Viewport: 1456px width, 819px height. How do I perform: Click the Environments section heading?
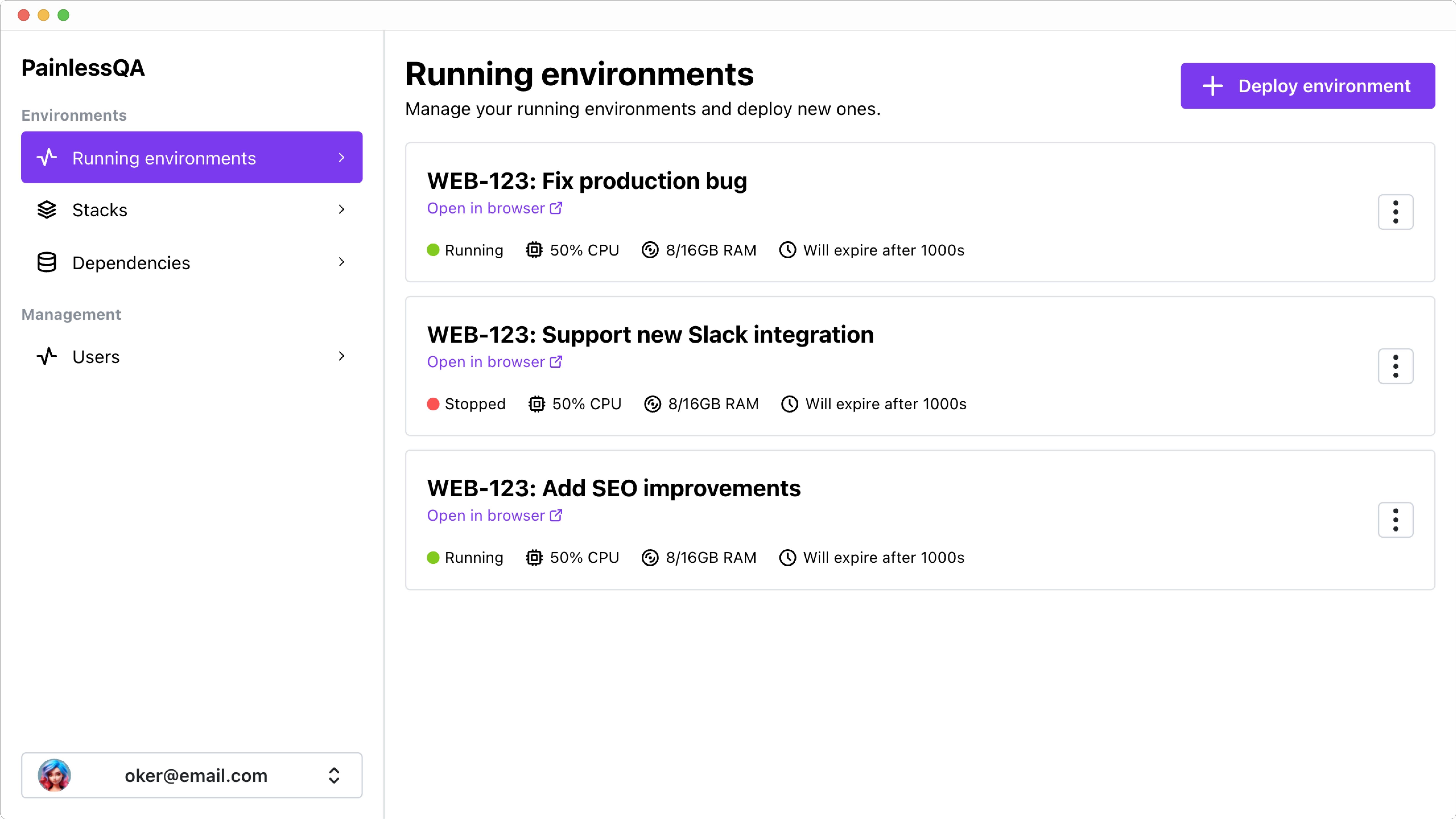tap(74, 115)
